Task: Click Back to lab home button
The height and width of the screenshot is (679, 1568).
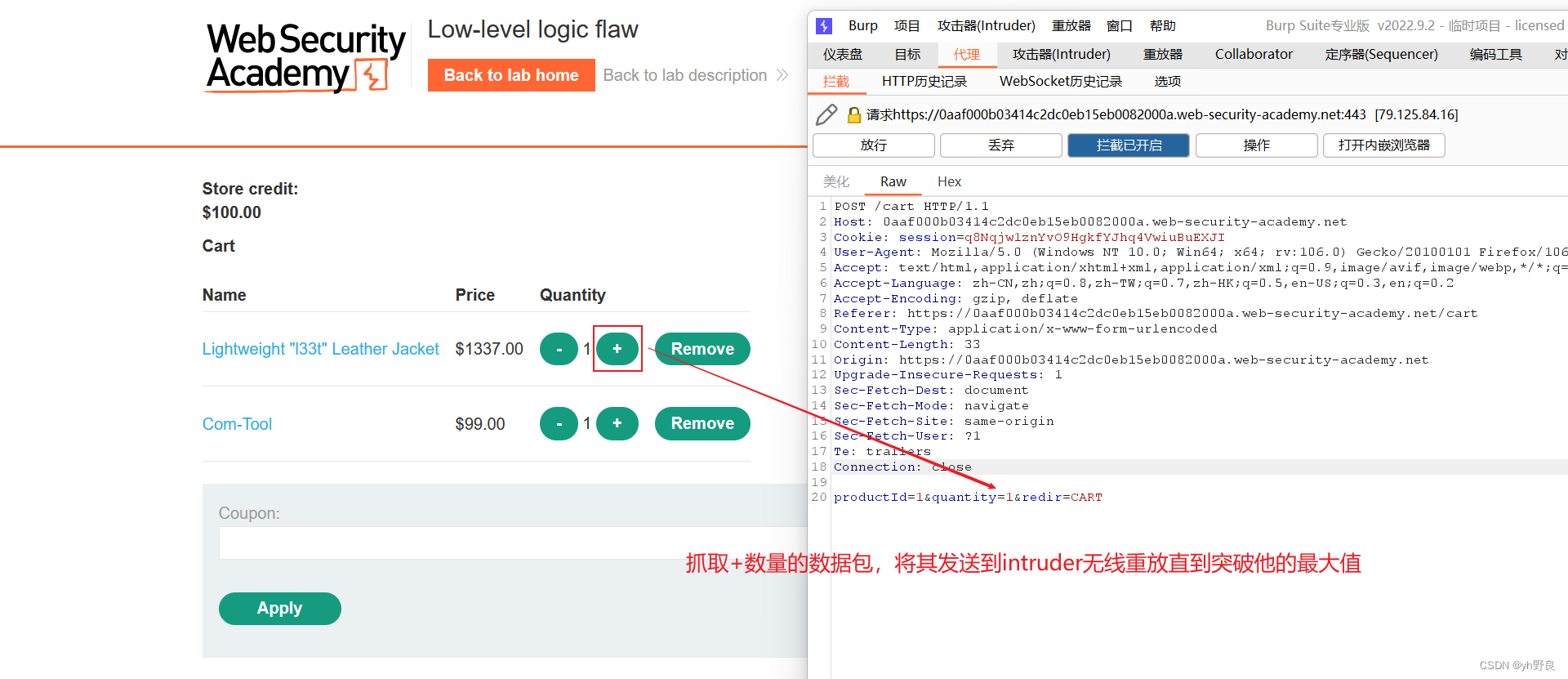Action: point(511,75)
